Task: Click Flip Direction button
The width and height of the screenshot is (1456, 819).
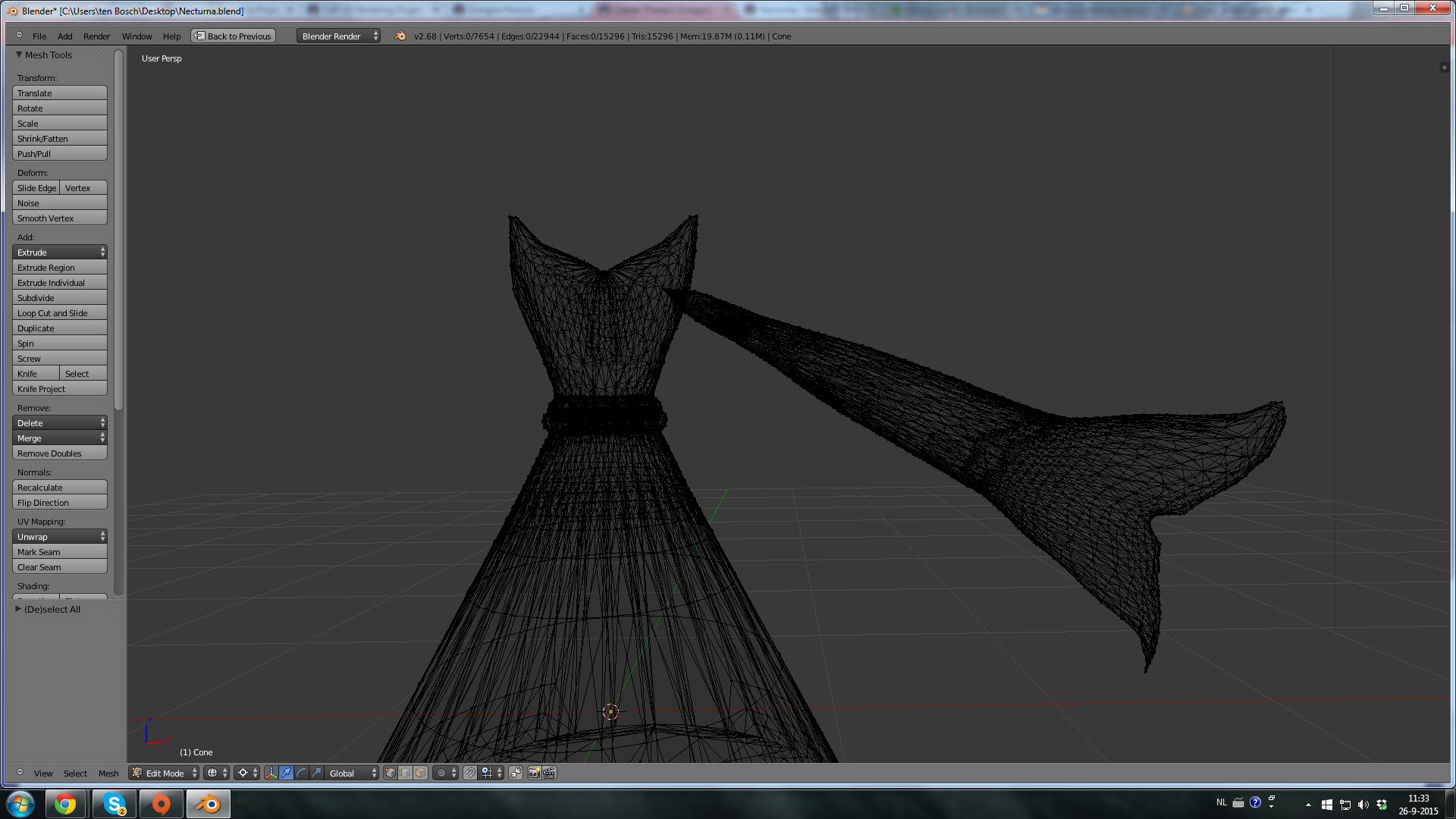Action: tap(60, 503)
